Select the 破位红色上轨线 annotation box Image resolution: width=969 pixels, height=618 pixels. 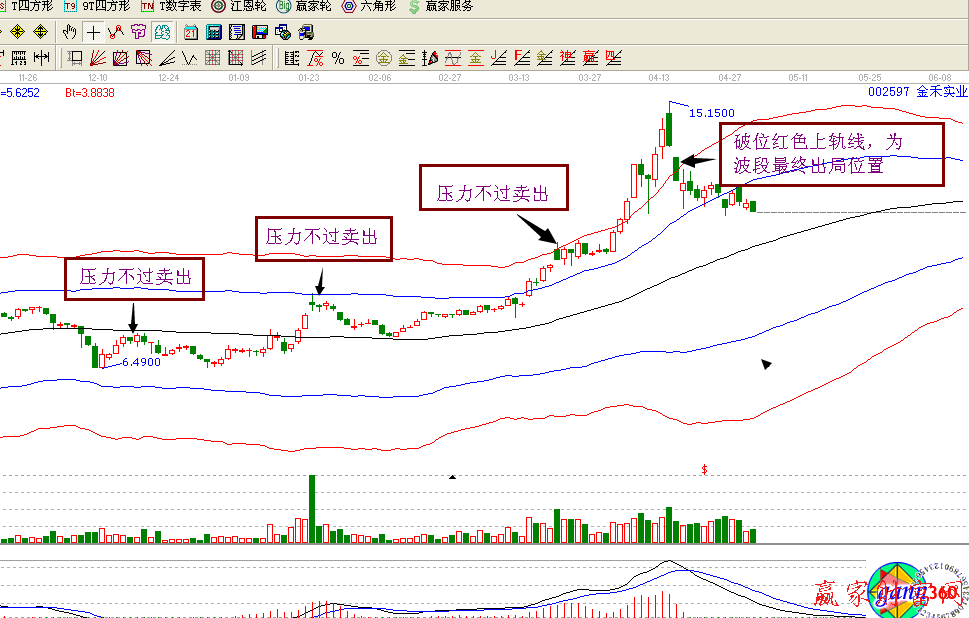click(831, 154)
